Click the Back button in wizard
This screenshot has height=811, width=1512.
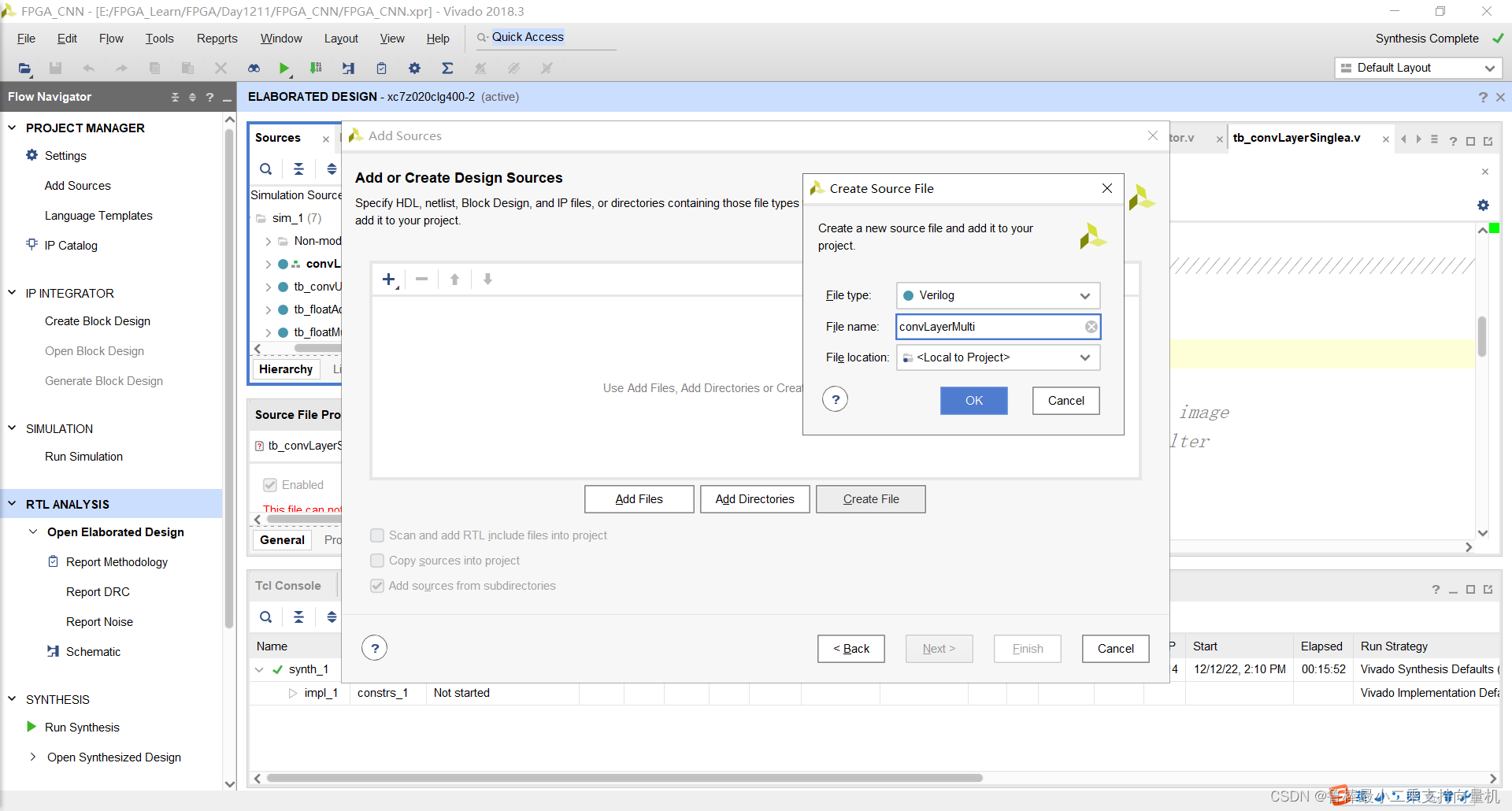coord(851,649)
